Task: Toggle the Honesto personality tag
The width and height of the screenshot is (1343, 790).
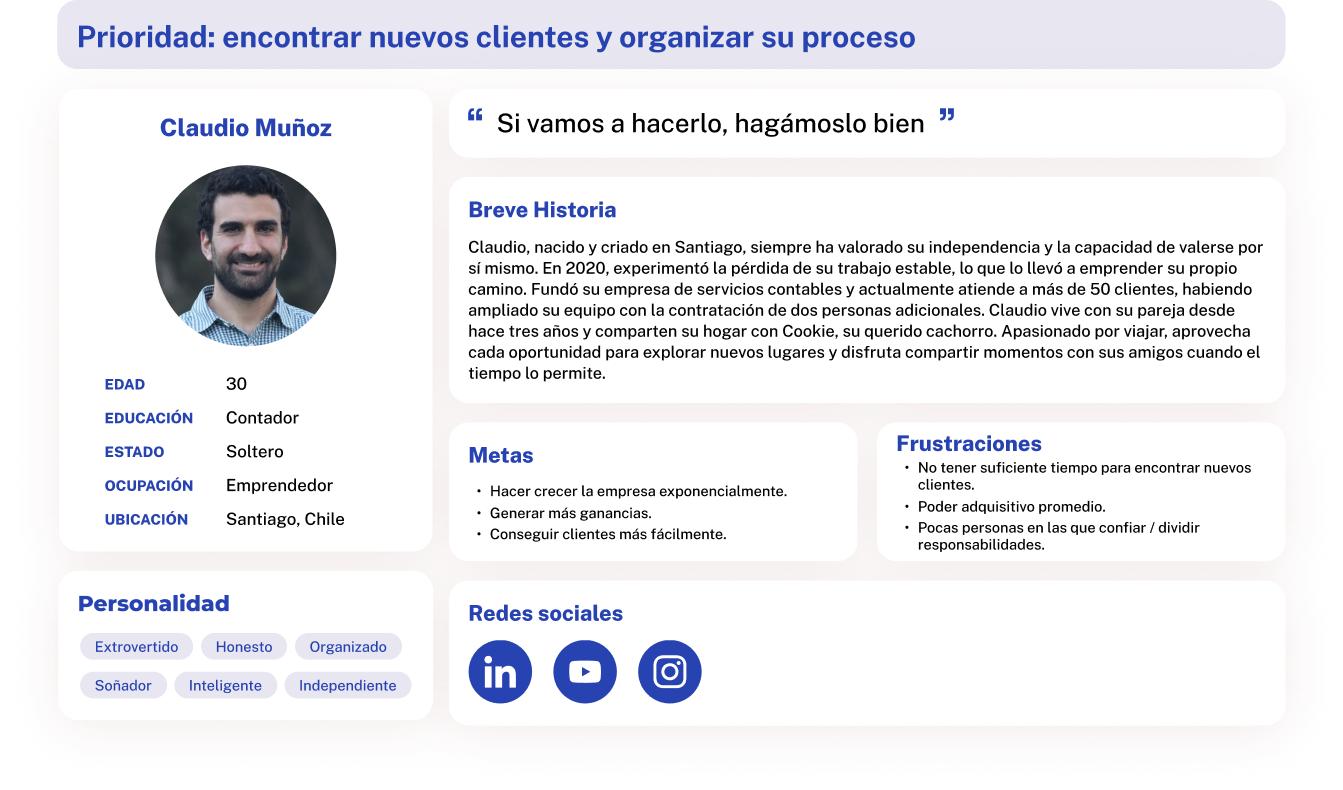Action: (243, 646)
